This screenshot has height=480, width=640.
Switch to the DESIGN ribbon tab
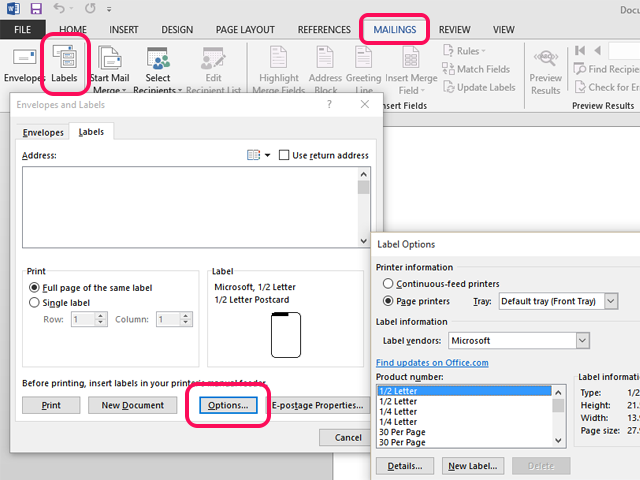tap(177, 30)
